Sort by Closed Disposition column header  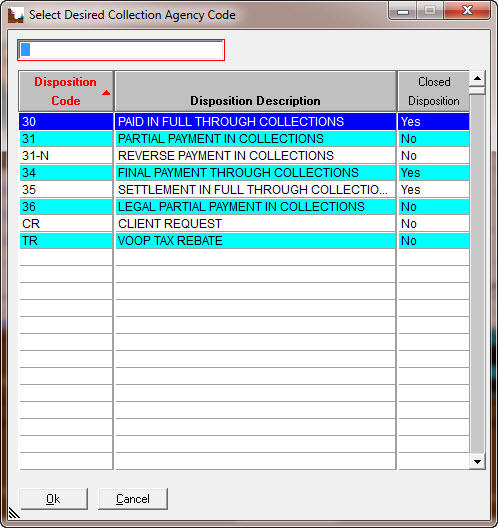tap(434, 91)
